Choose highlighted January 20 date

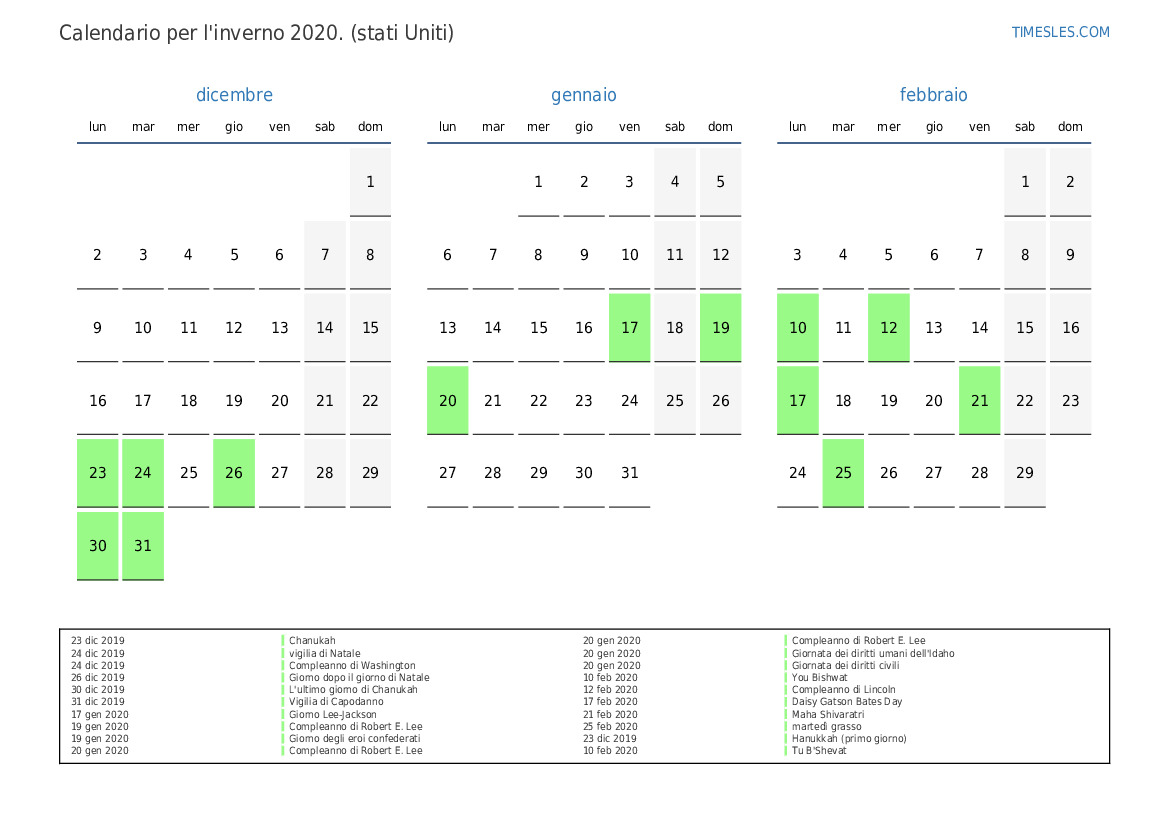(x=448, y=401)
